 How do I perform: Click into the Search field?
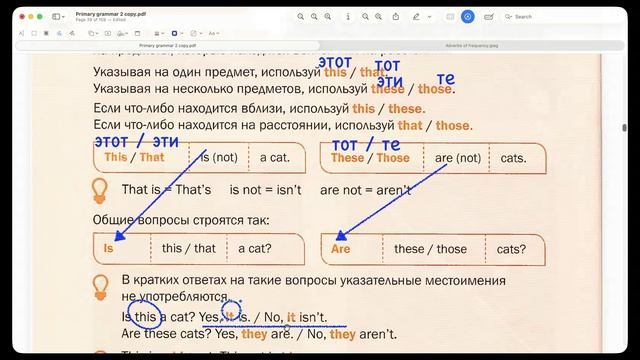[x=563, y=17]
